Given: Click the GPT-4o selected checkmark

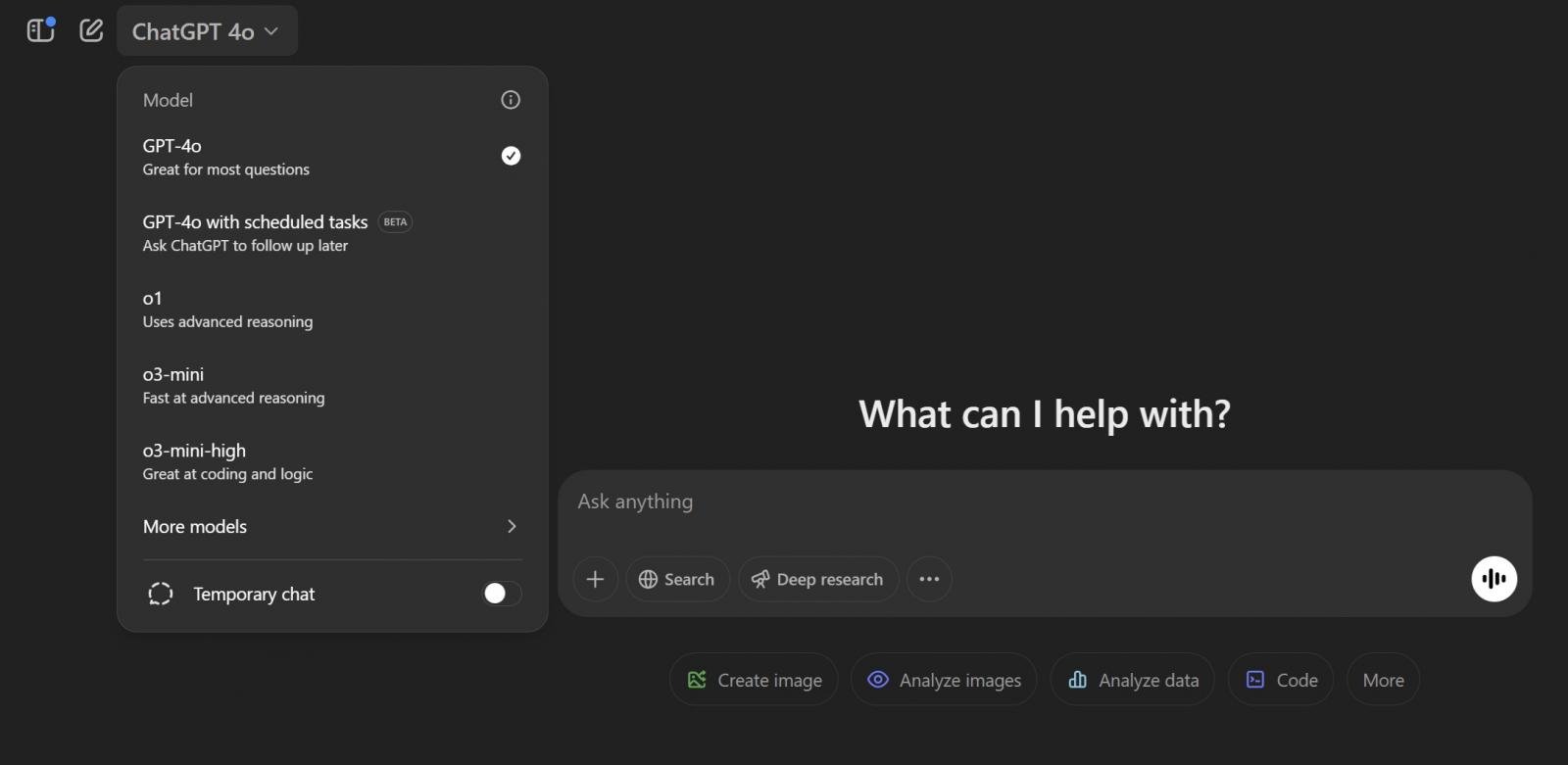Looking at the screenshot, I should (x=511, y=156).
